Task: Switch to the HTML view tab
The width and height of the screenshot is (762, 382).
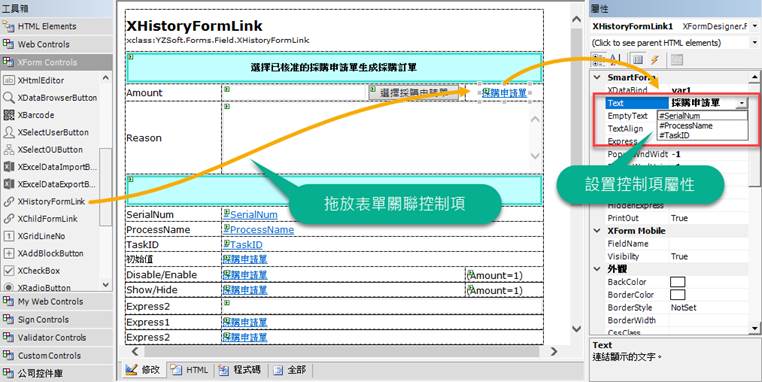Action: pyautogui.click(x=191, y=370)
